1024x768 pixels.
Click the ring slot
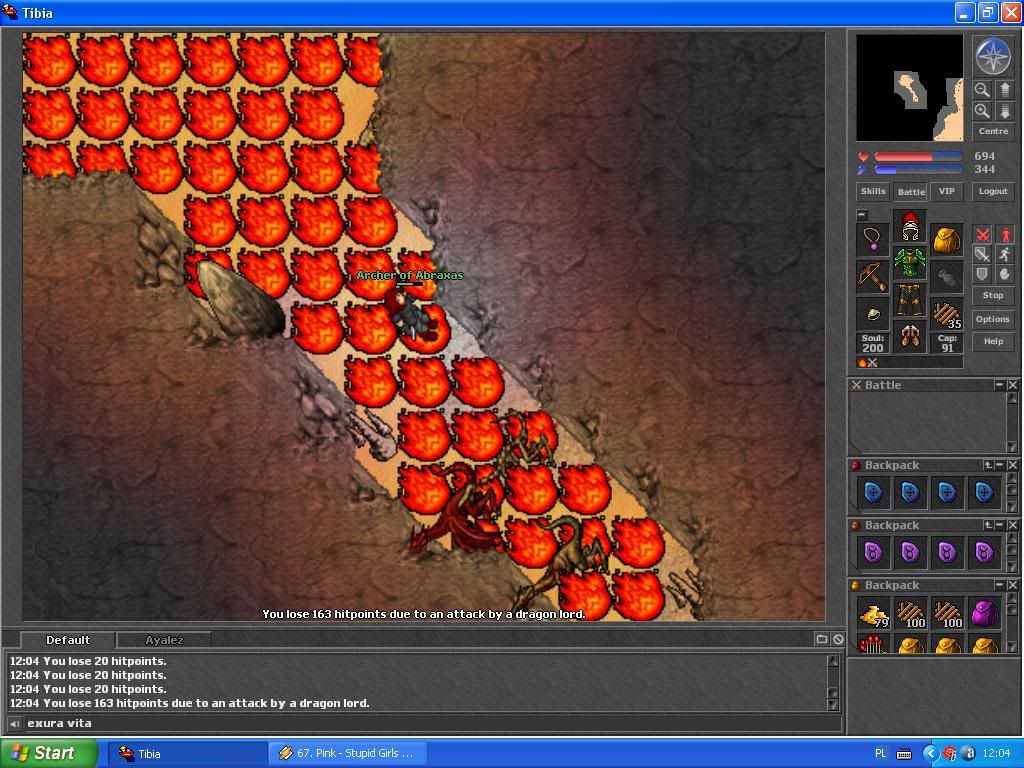click(x=873, y=313)
